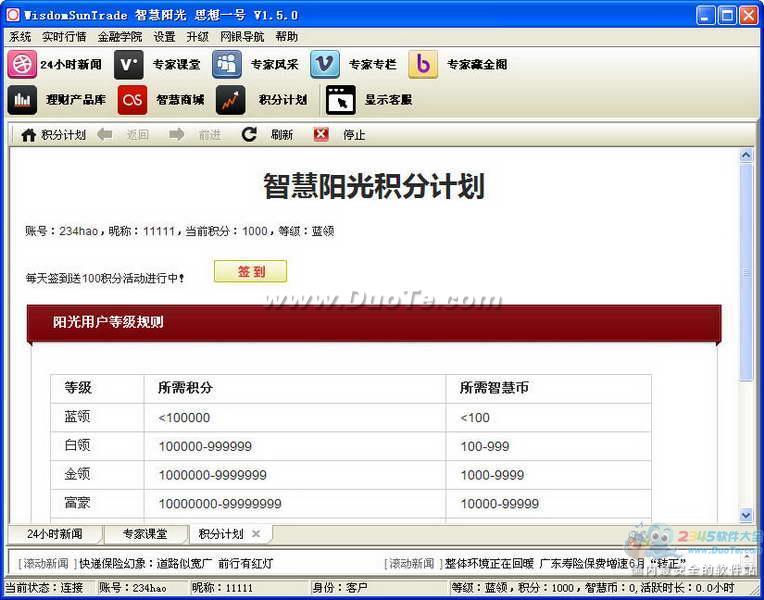Viewport: 764px width, 600px height.
Task: Click the 专家课堂 icon
Action: pos(128,65)
